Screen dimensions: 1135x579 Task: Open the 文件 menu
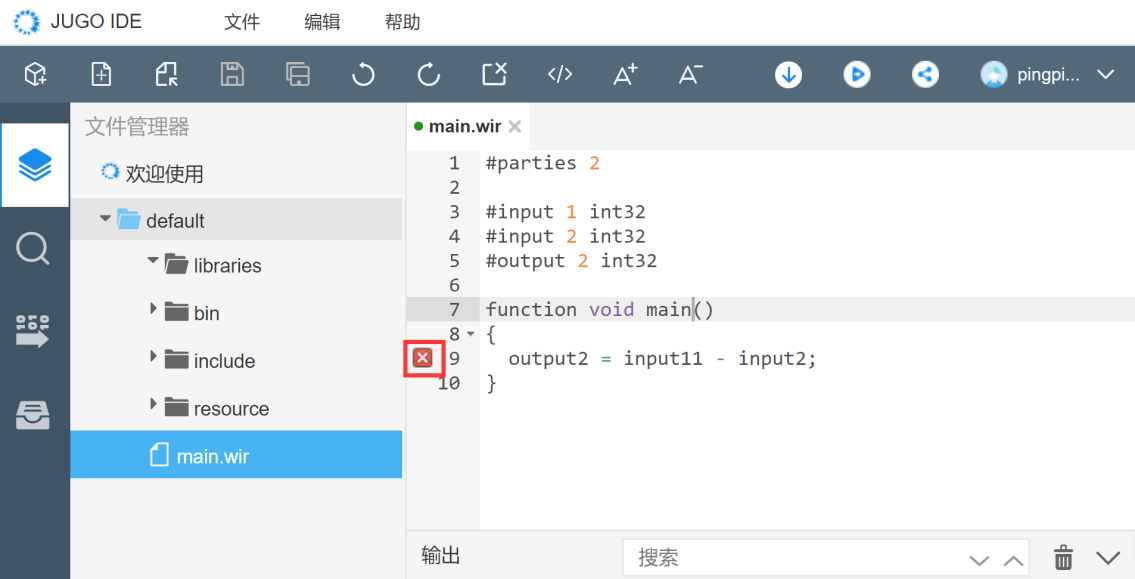[x=242, y=22]
